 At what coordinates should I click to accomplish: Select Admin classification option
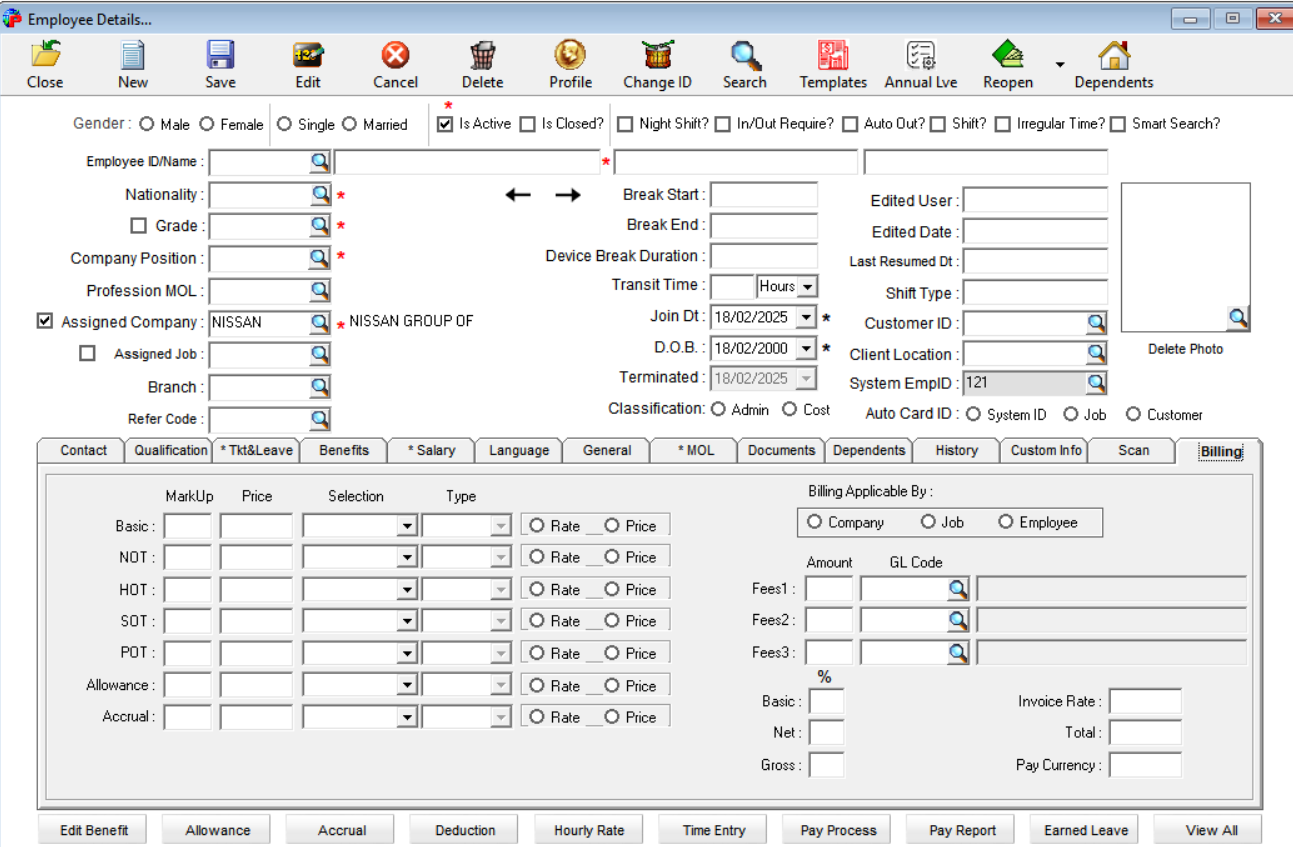click(x=718, y=409)
